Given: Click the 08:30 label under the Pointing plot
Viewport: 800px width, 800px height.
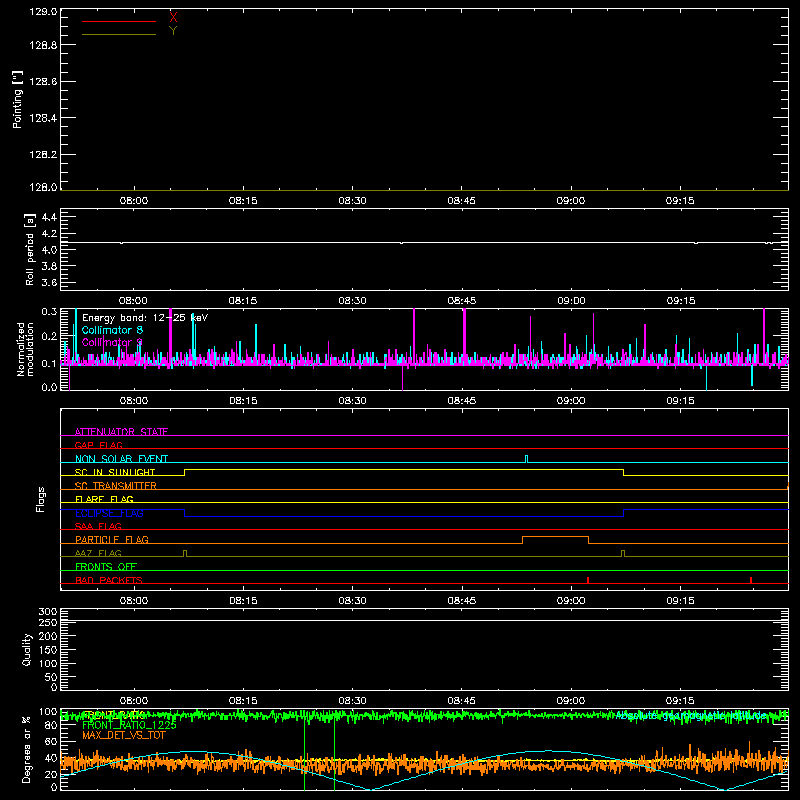Looking at the screenshot, I should coord(352,201).
